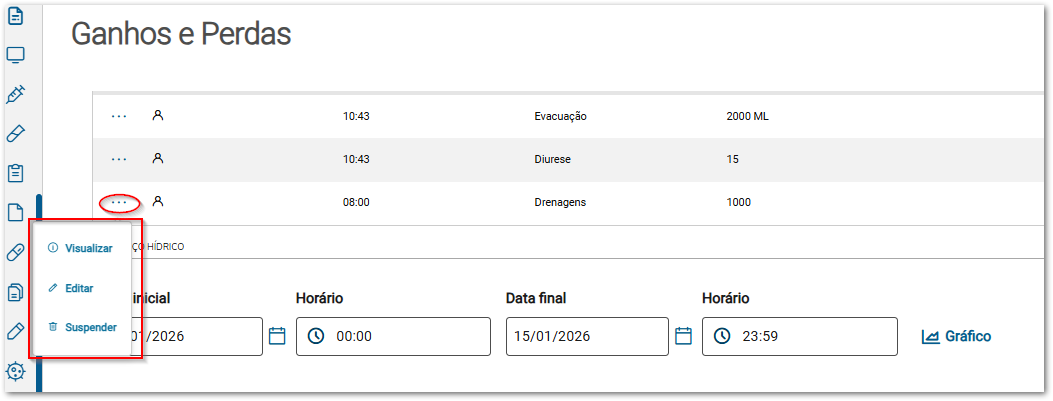
Task: Click the clipboard icon in the sidebar
Action: coord(16,173)
